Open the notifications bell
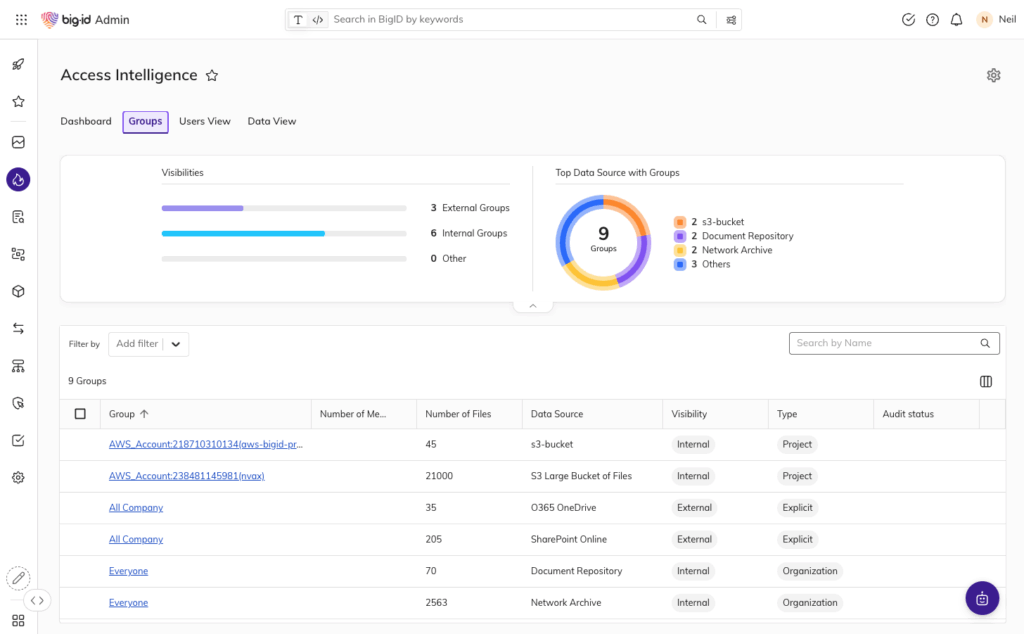Image resolution: width=1024 pixels, height=634 pixels. coord(956,19)
